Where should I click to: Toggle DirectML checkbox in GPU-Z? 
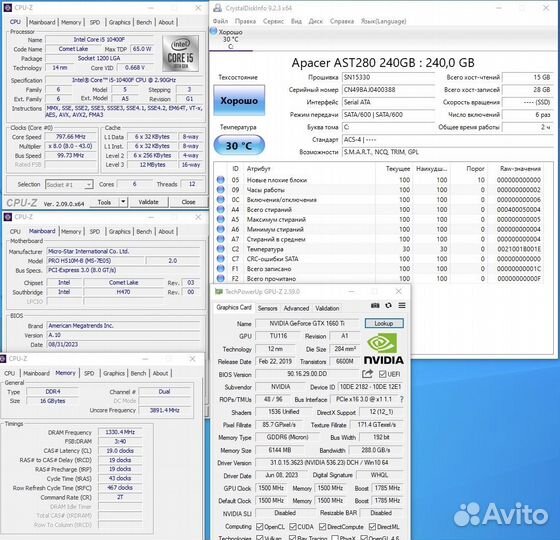pyautogui.click(x=372, y=526)
